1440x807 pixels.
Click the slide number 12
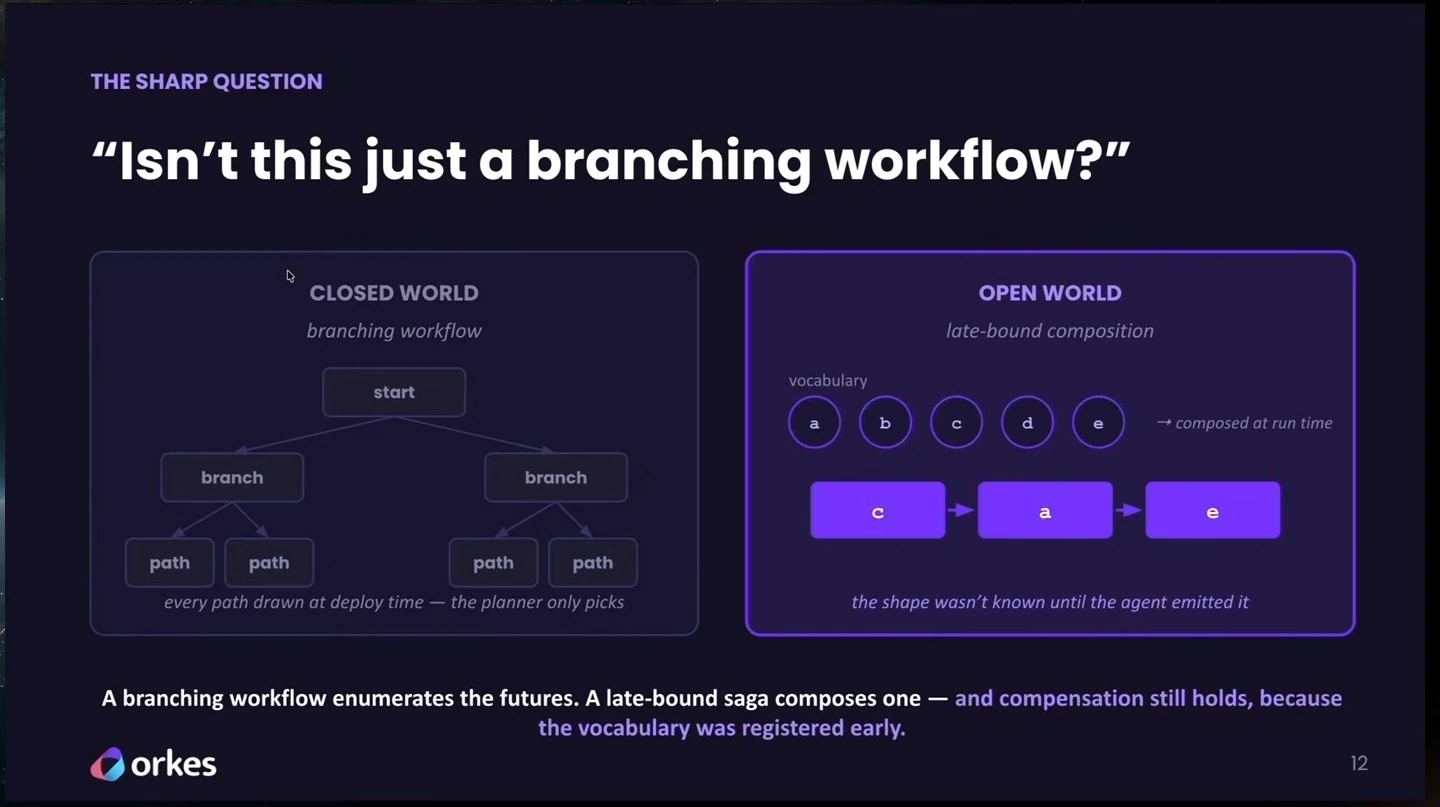(x=1359, y=764)
